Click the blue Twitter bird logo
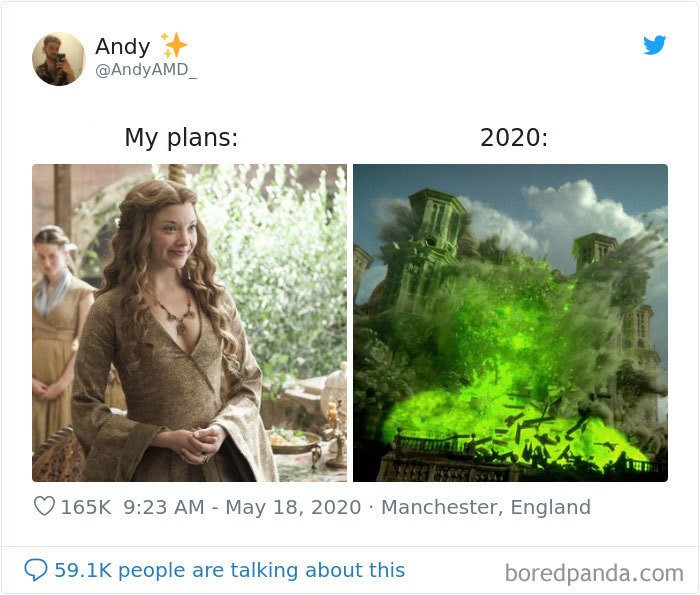Viewport: 700px width, 595px height. (654, 45)
